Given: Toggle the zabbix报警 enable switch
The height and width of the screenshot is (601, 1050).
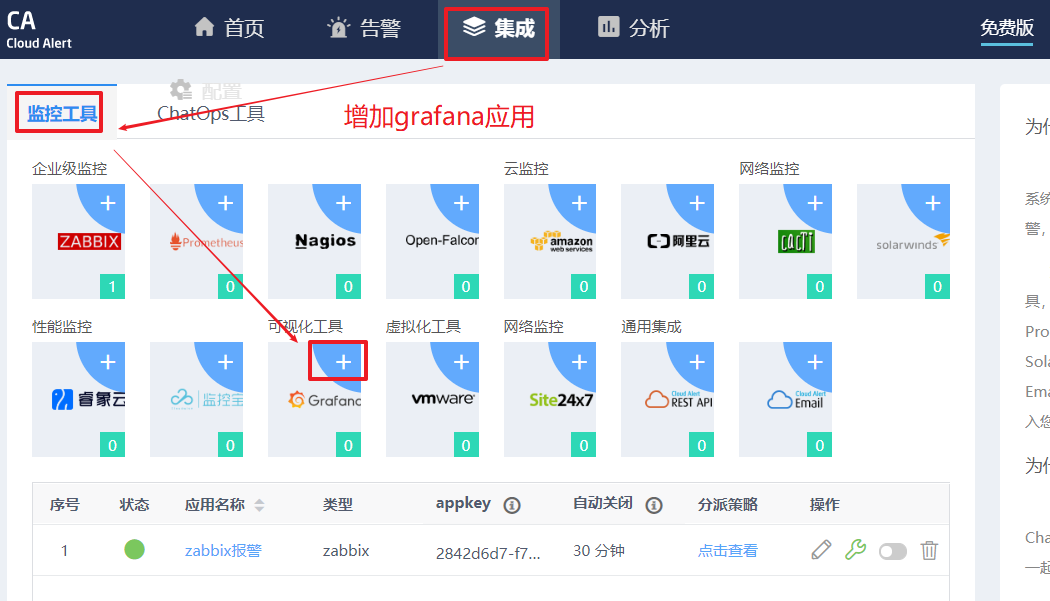Looking at the screenshot, I should pos(893,551).
